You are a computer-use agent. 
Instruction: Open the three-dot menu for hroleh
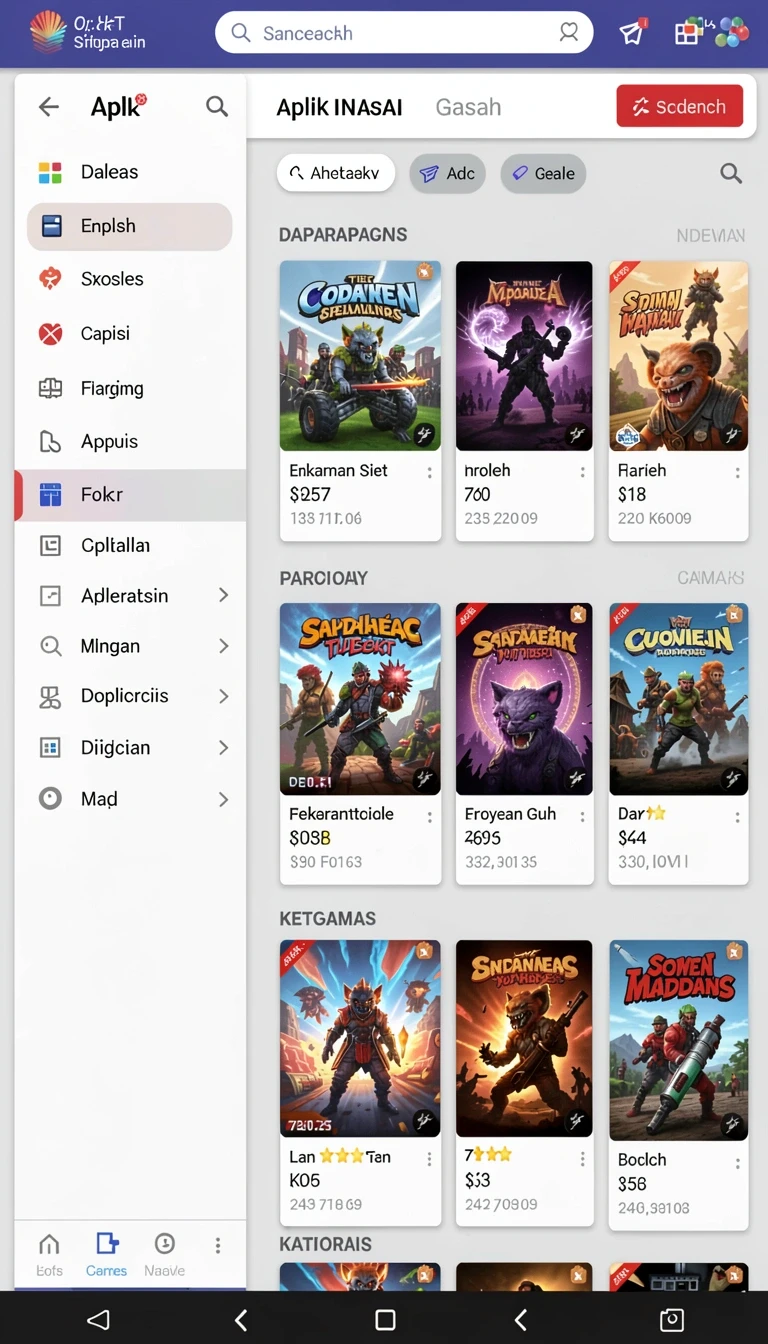point(582,472)
